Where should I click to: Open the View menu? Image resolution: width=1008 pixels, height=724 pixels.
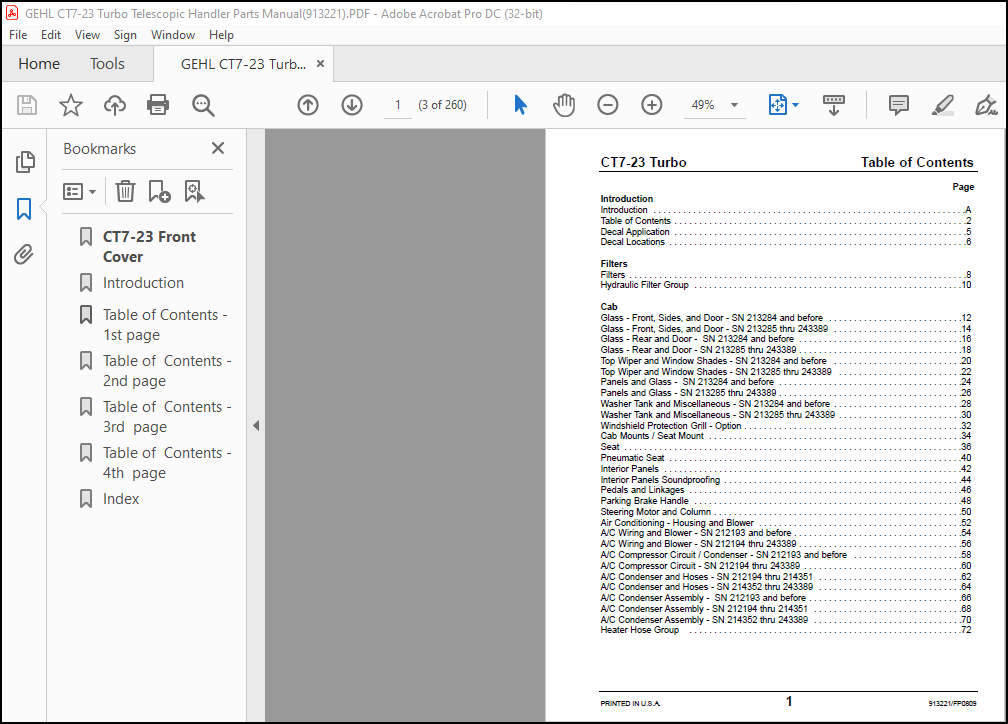(87, 35)
